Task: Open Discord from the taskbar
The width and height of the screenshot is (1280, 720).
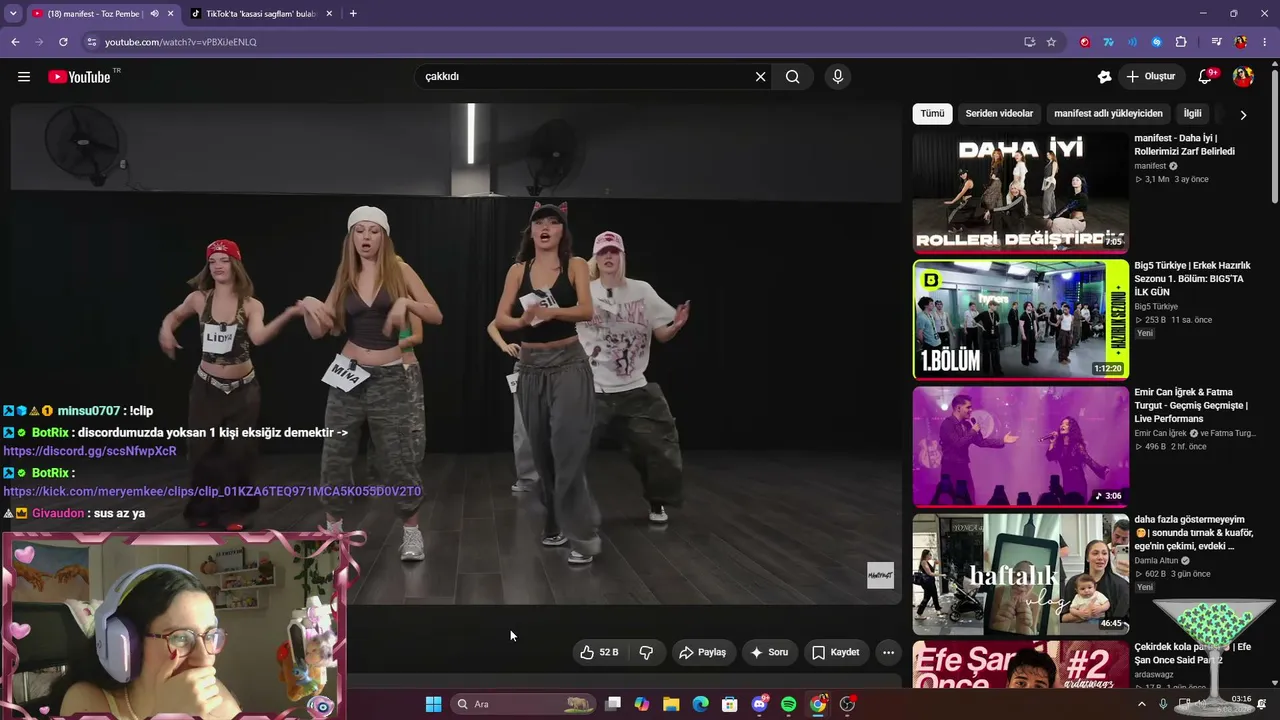Action: [x=760, y=704]
